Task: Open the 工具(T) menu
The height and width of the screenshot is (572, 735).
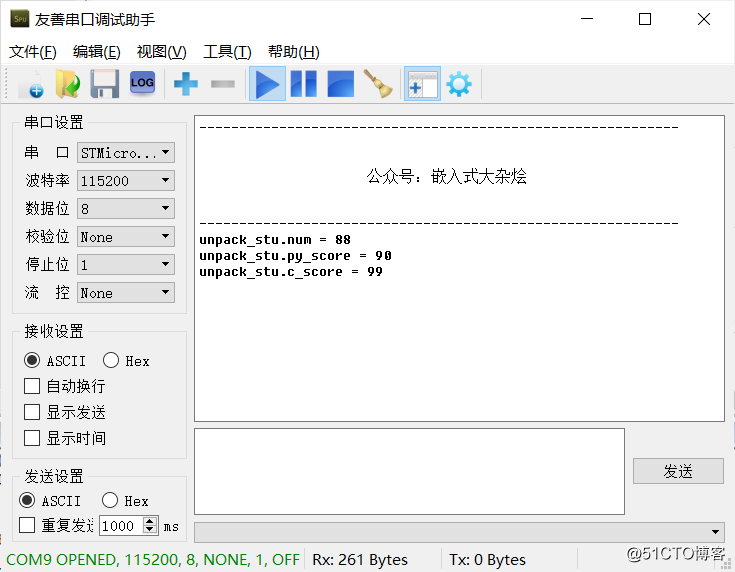Action: [227, 52]
